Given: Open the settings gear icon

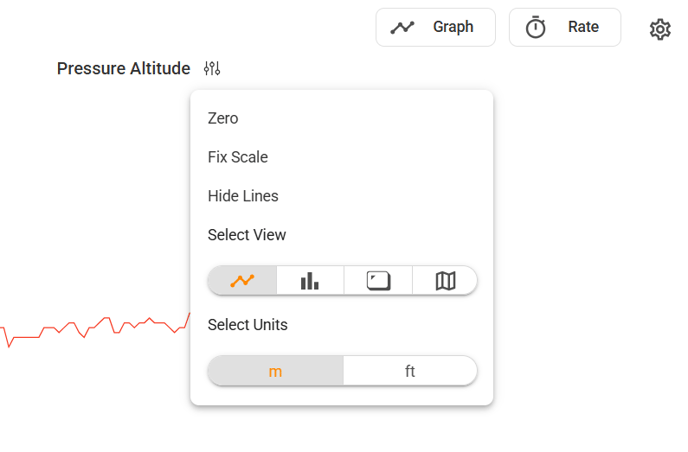Looking at the screenshot, I should 660,29.
